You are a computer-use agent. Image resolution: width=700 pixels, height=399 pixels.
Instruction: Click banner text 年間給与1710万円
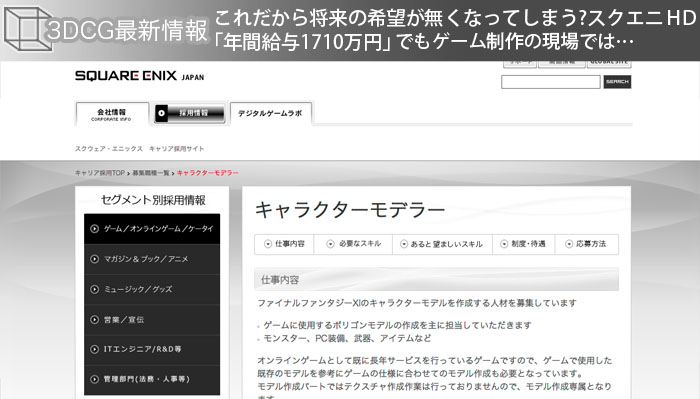point(303,42)
